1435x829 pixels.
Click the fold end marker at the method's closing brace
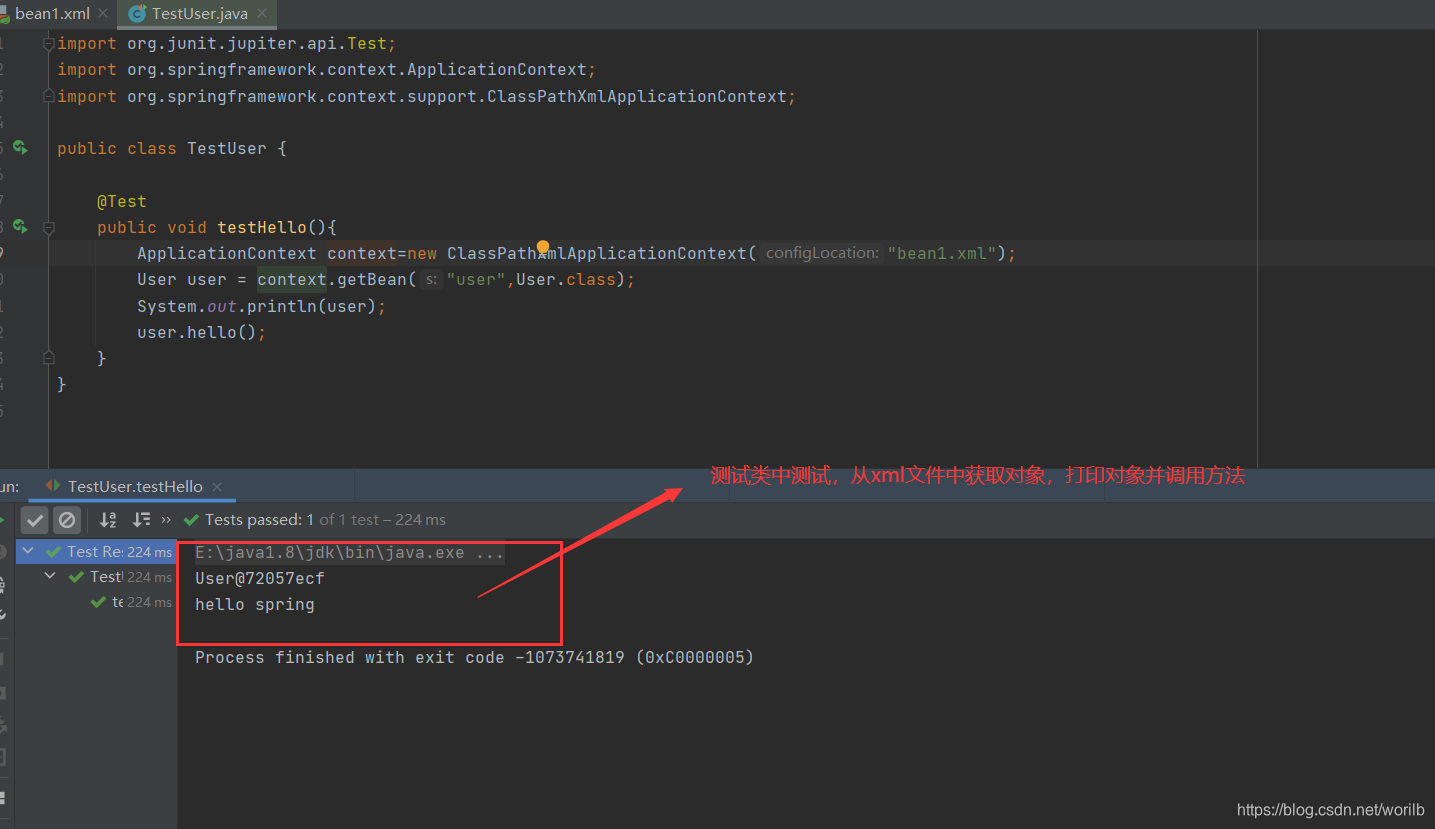coord(48,358)
